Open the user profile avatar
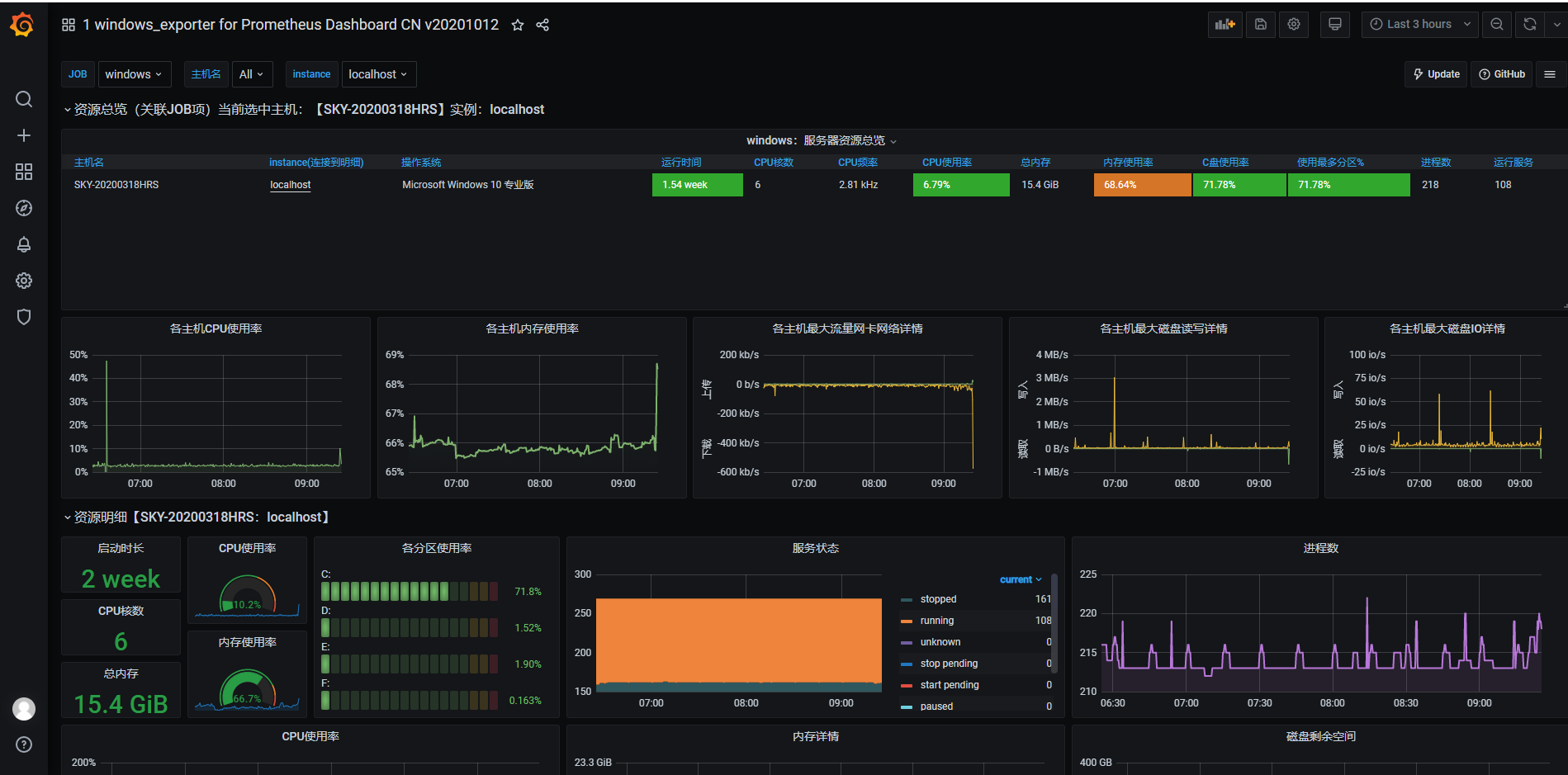Image resolution: width=1568 pixels, height=775 pixels. [x=24, y=708]
